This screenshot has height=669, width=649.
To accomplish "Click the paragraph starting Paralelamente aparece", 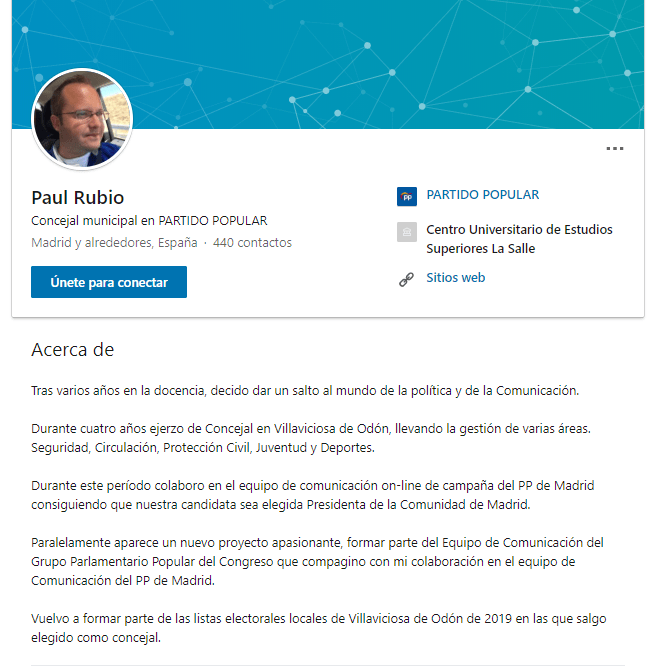I will point(317,561).
